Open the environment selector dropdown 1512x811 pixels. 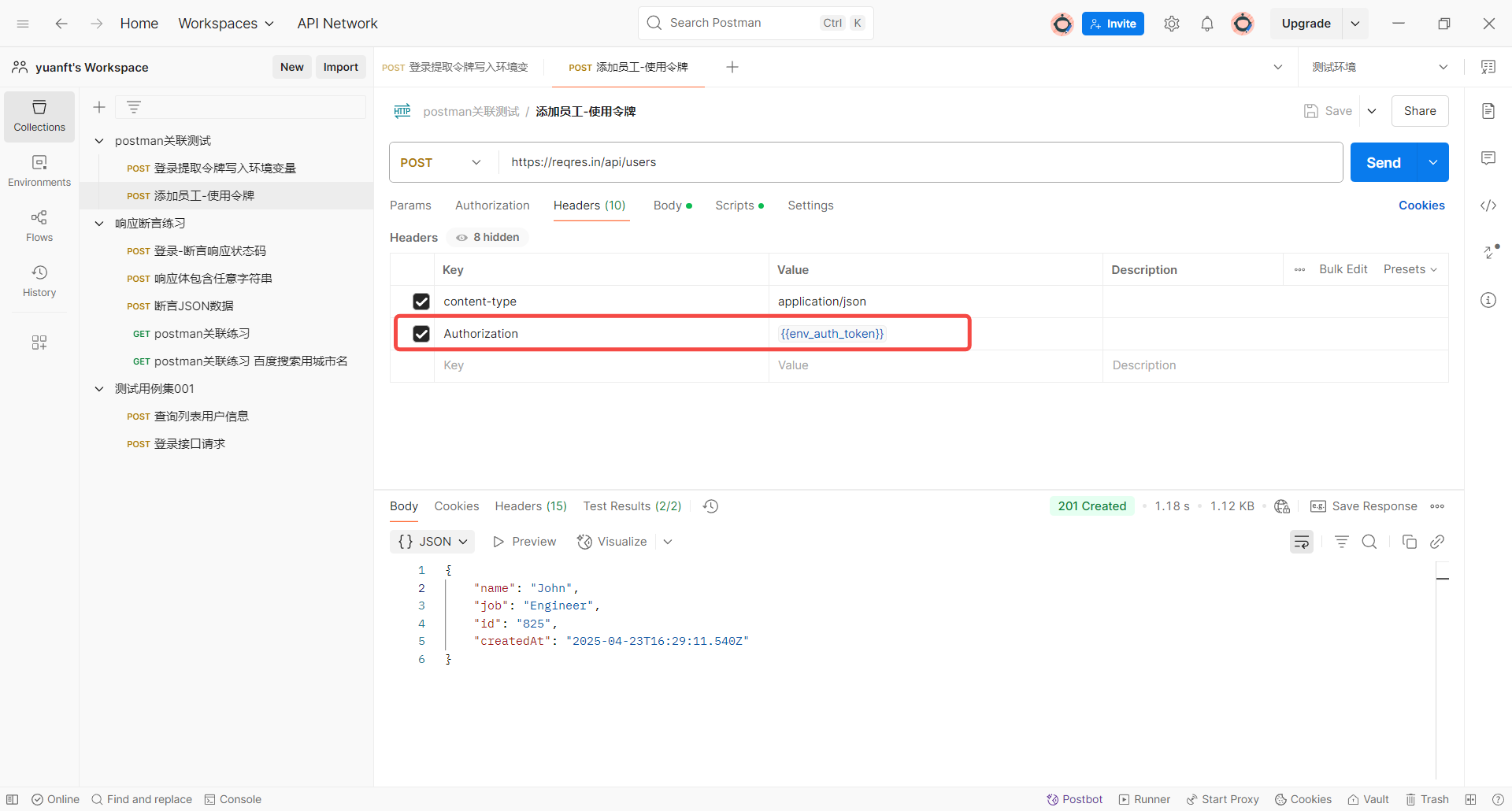(1380, 67)
